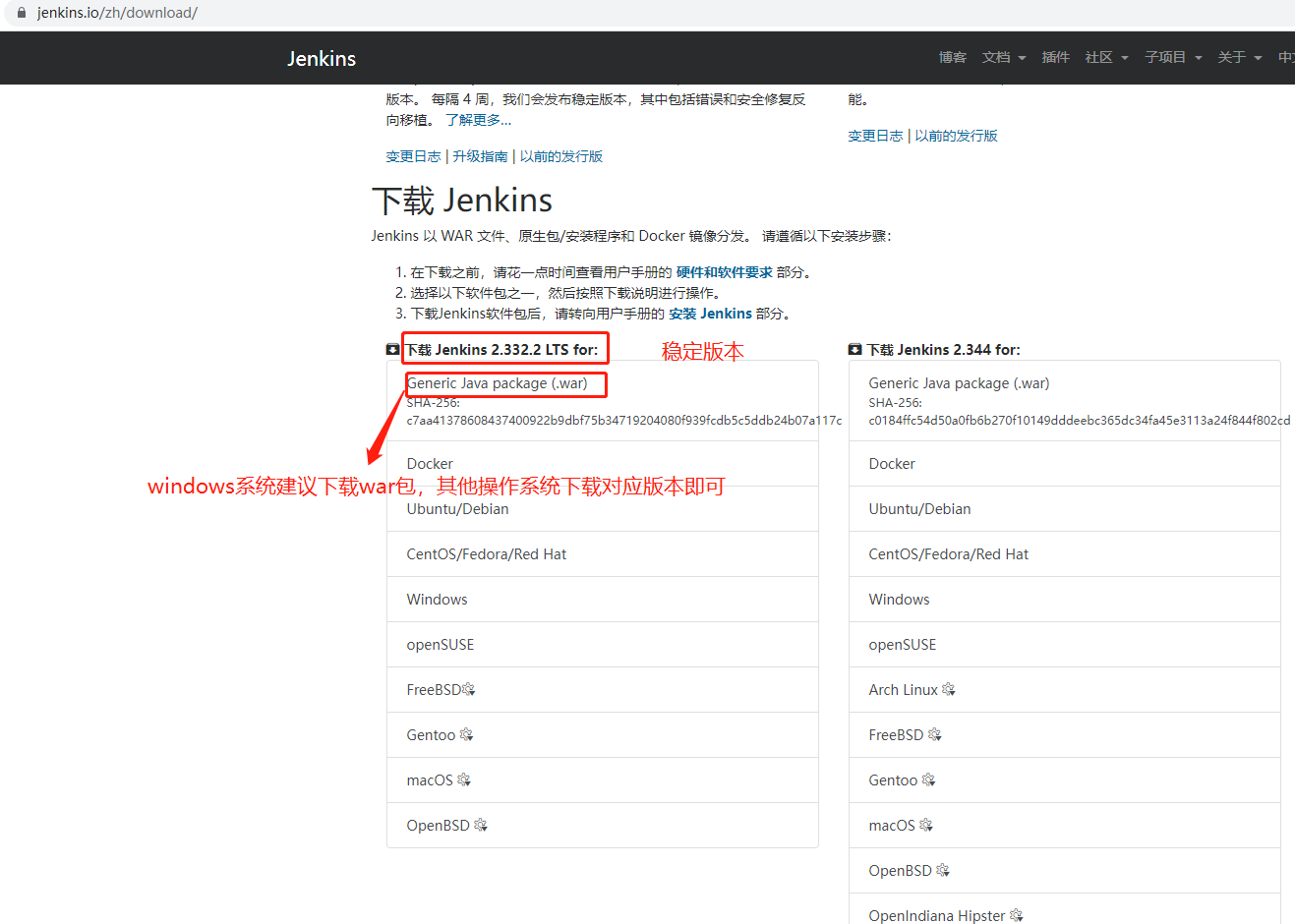Select the weekly Docker option

1065,464
